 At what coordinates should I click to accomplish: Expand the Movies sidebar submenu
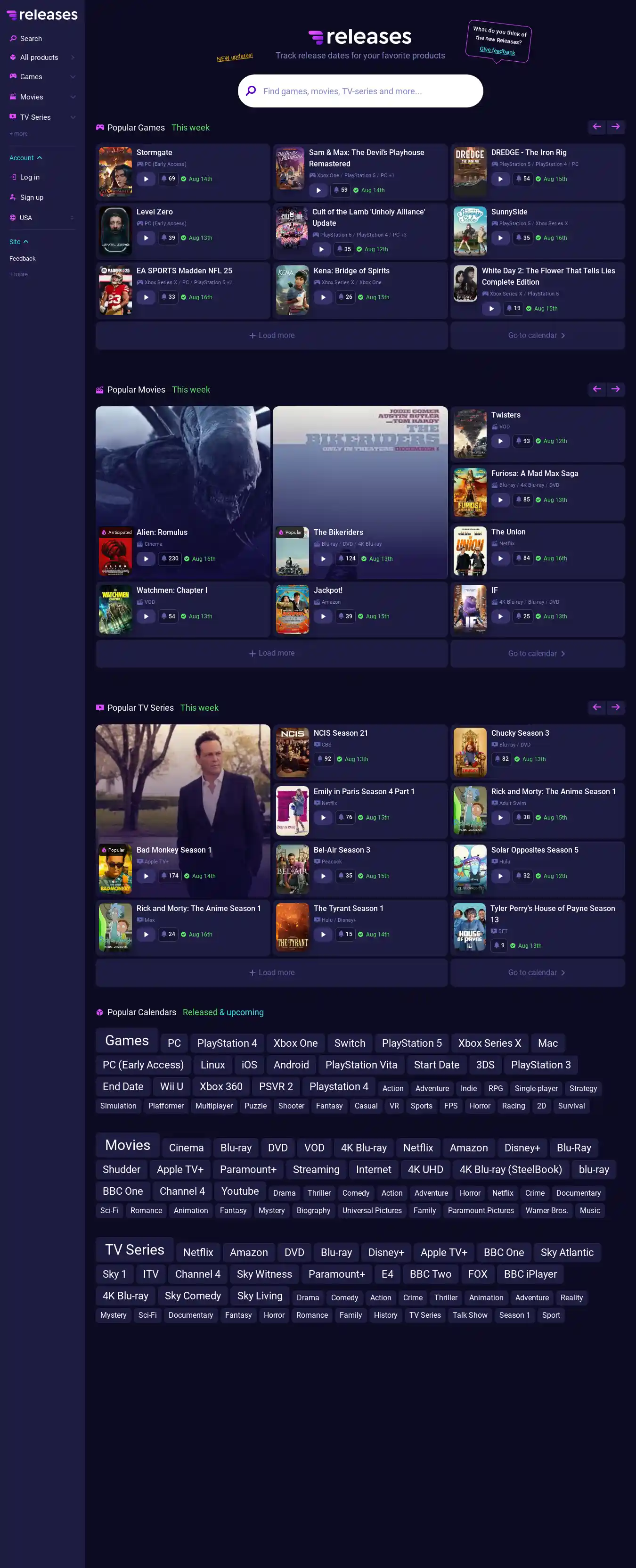click(x=73, y=97)
